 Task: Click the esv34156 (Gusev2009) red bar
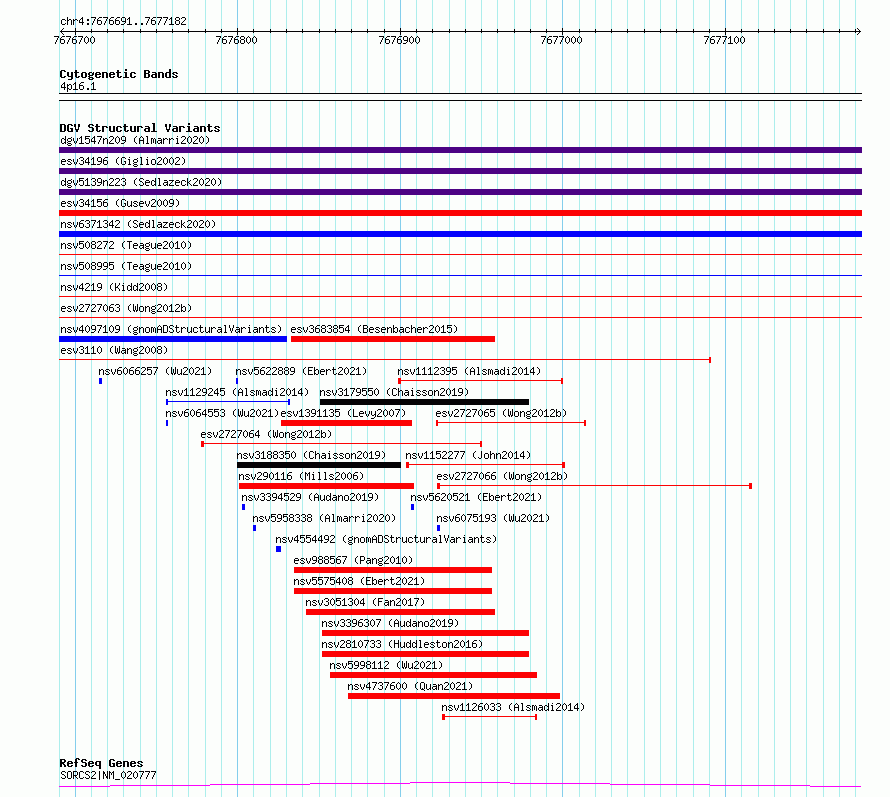[460, 213]
